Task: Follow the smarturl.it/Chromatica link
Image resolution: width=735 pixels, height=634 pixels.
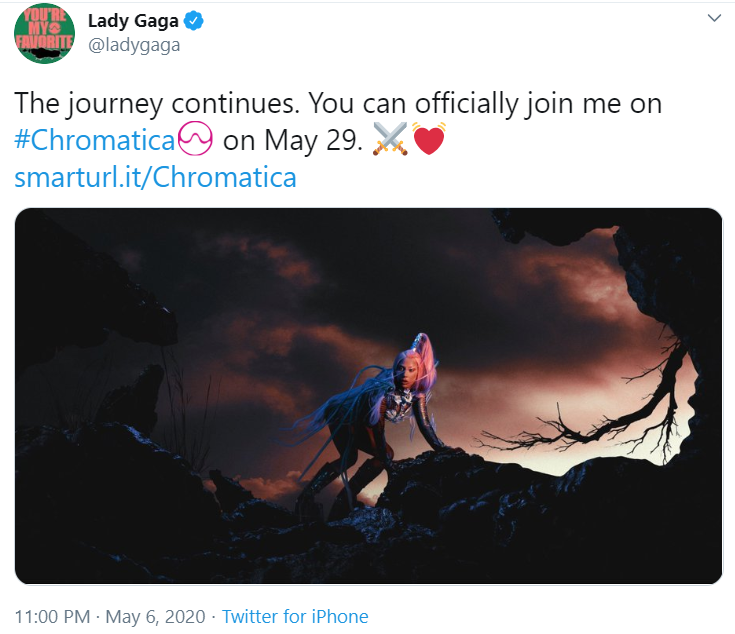Action: tap(155, 177)
